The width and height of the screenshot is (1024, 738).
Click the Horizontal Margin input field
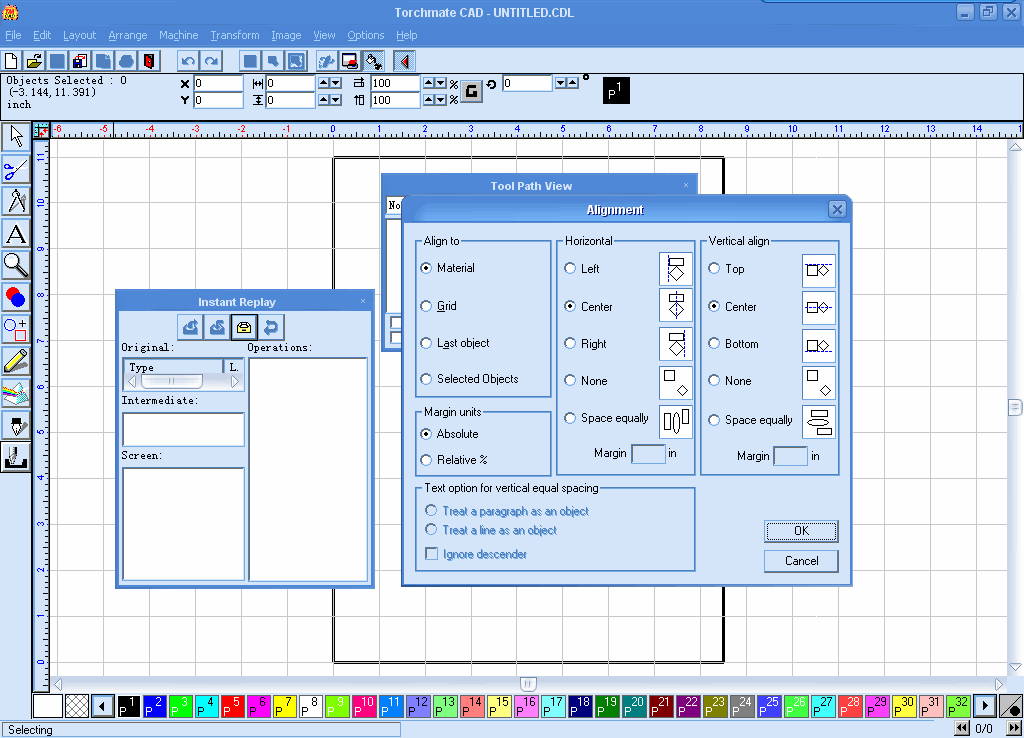[648, 453]
